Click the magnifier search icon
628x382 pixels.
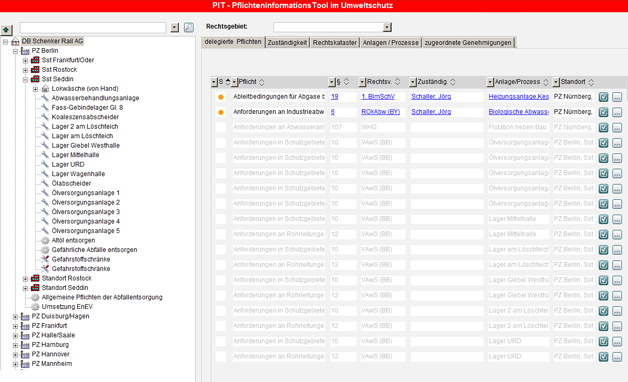point(189,27)
